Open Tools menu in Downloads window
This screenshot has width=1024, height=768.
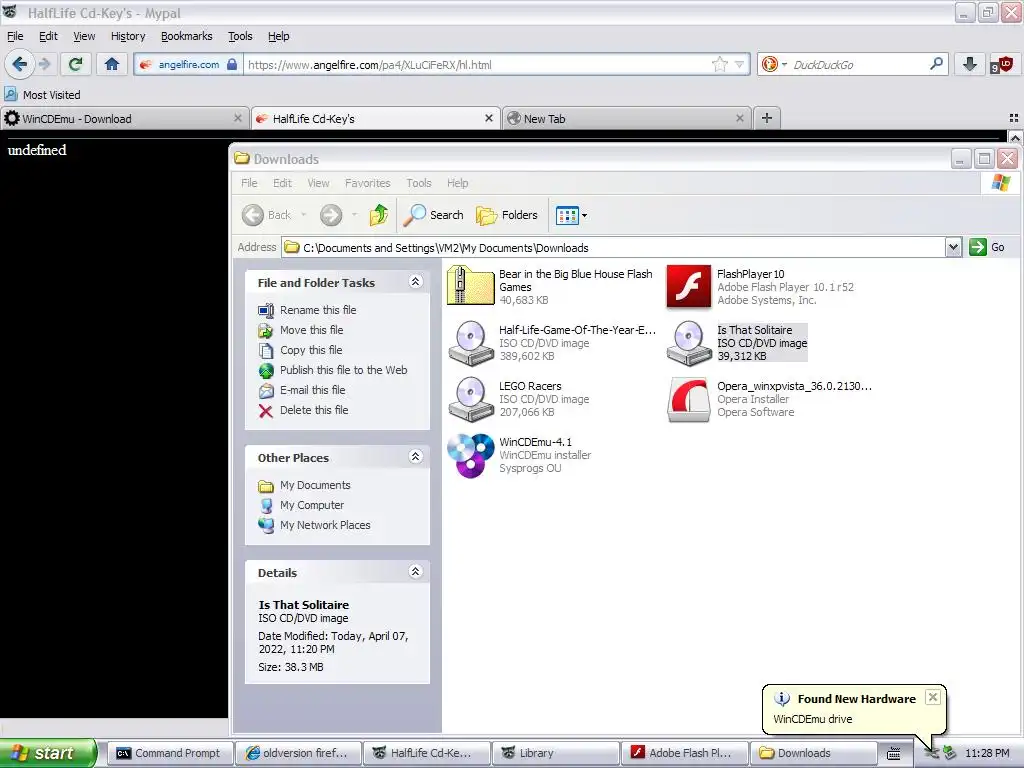coord(418,183)
